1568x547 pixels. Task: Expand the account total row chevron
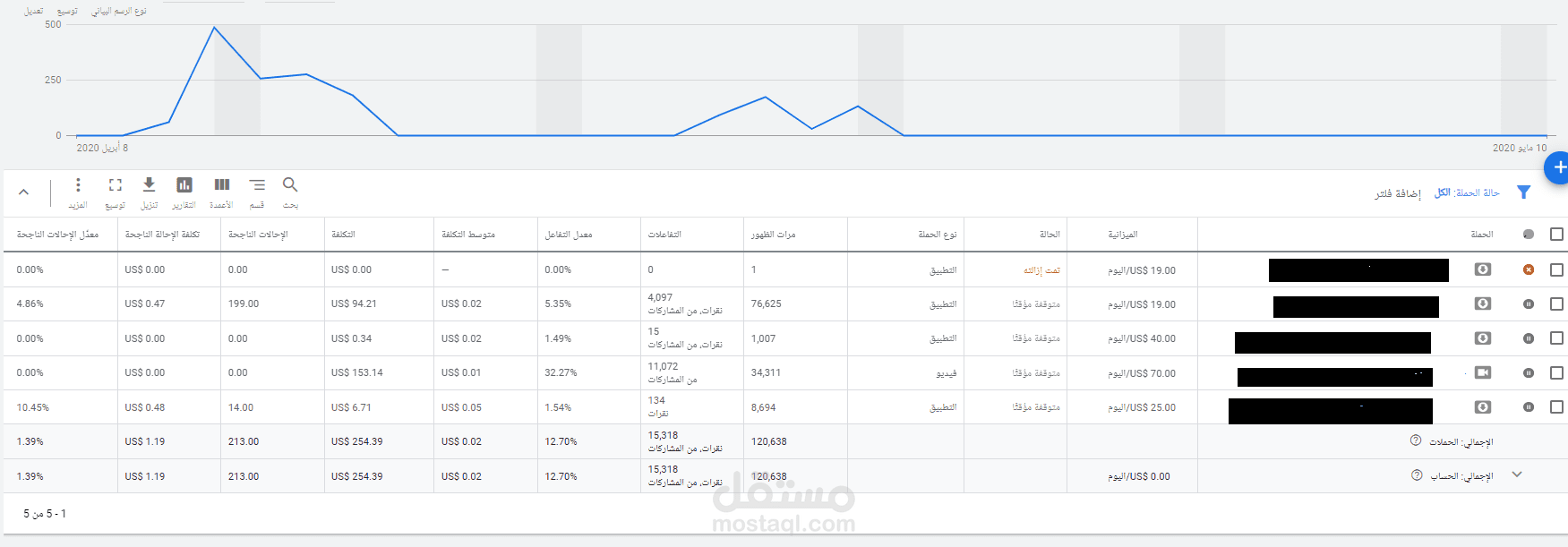pos(1517,475)
